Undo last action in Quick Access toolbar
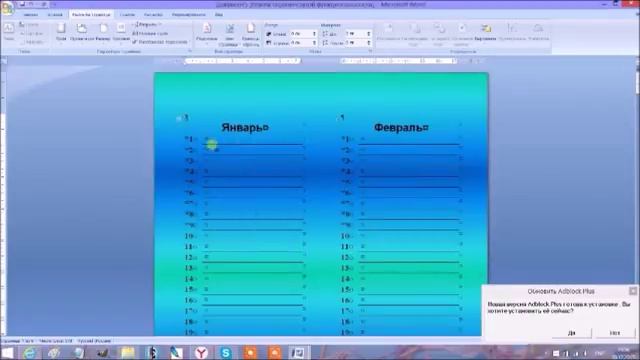Screen dimensions: 640x360 (x=31, y=4)
